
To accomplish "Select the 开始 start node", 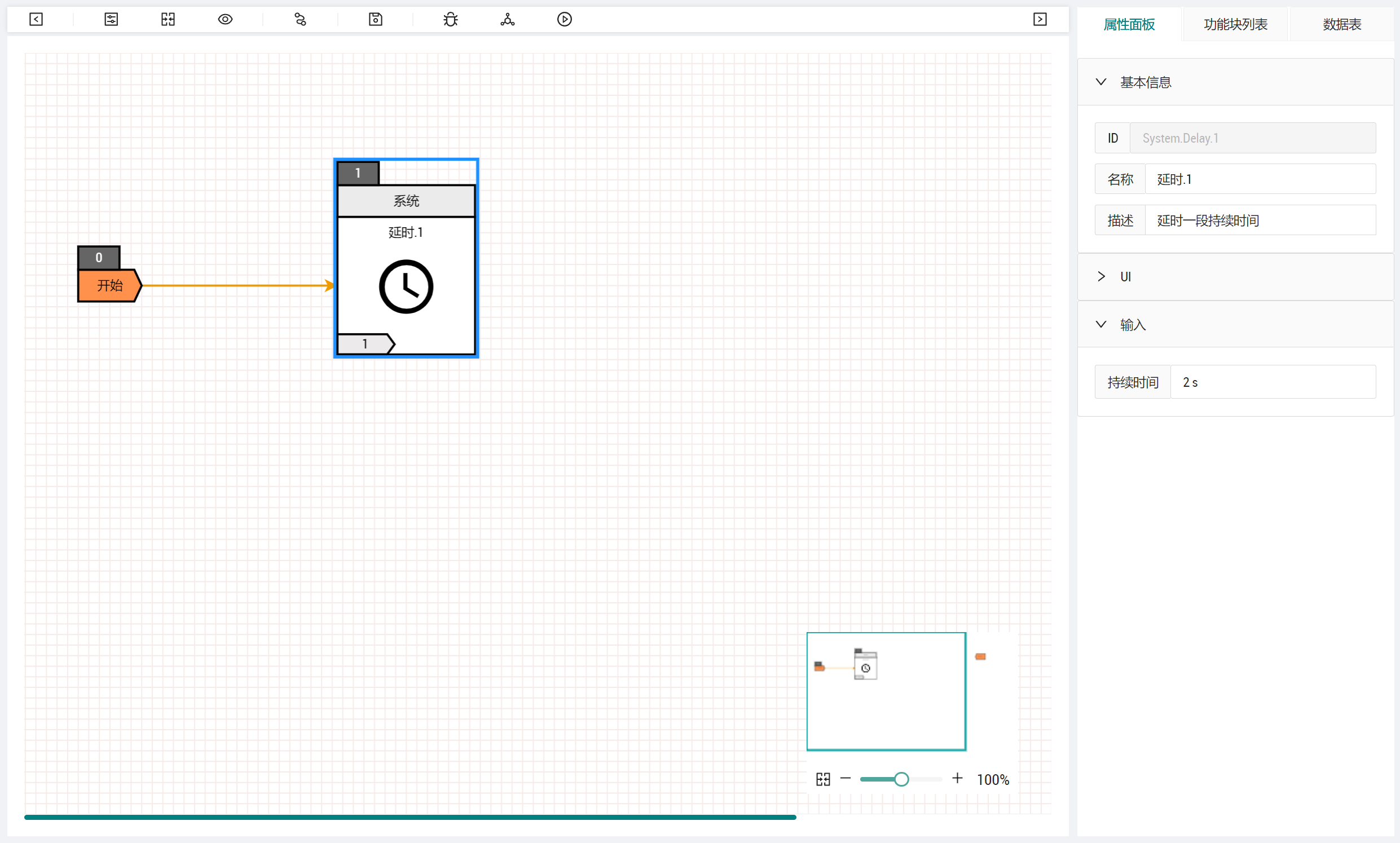I will click(x=109, y=285).
